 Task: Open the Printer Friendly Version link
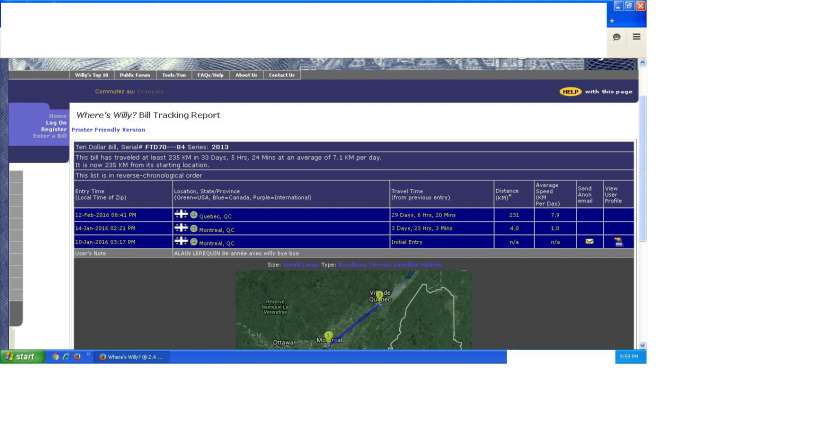[108, 129]
